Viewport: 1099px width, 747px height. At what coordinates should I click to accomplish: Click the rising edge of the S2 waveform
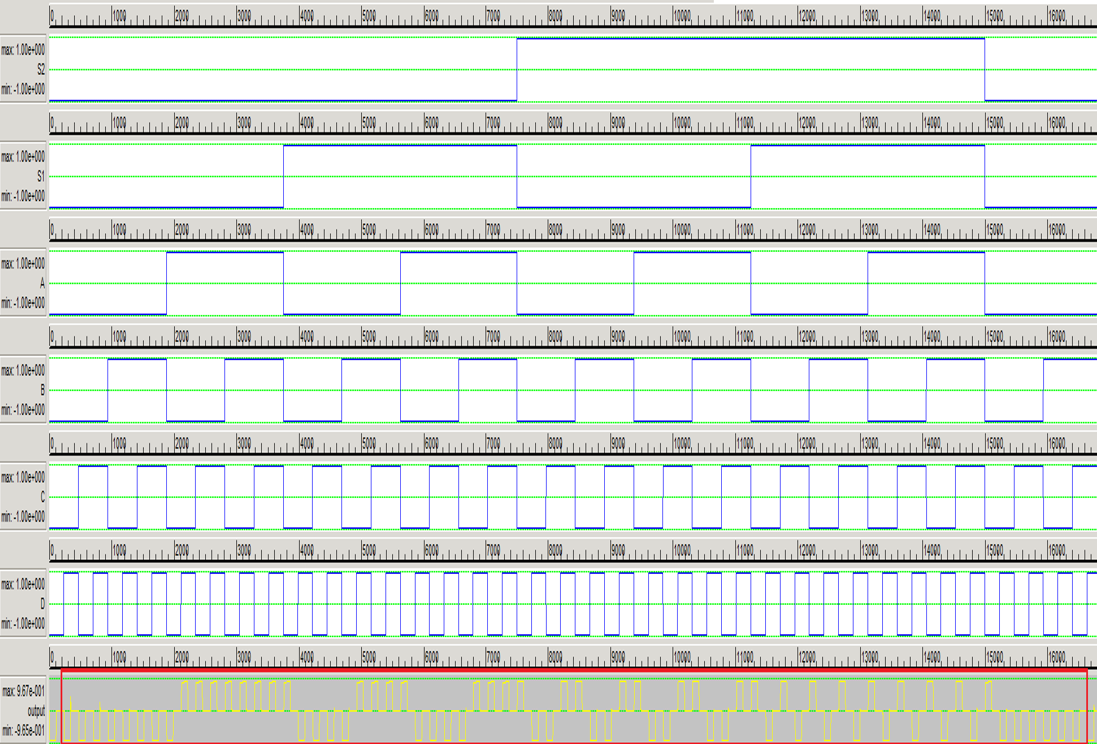coord(517,70)
